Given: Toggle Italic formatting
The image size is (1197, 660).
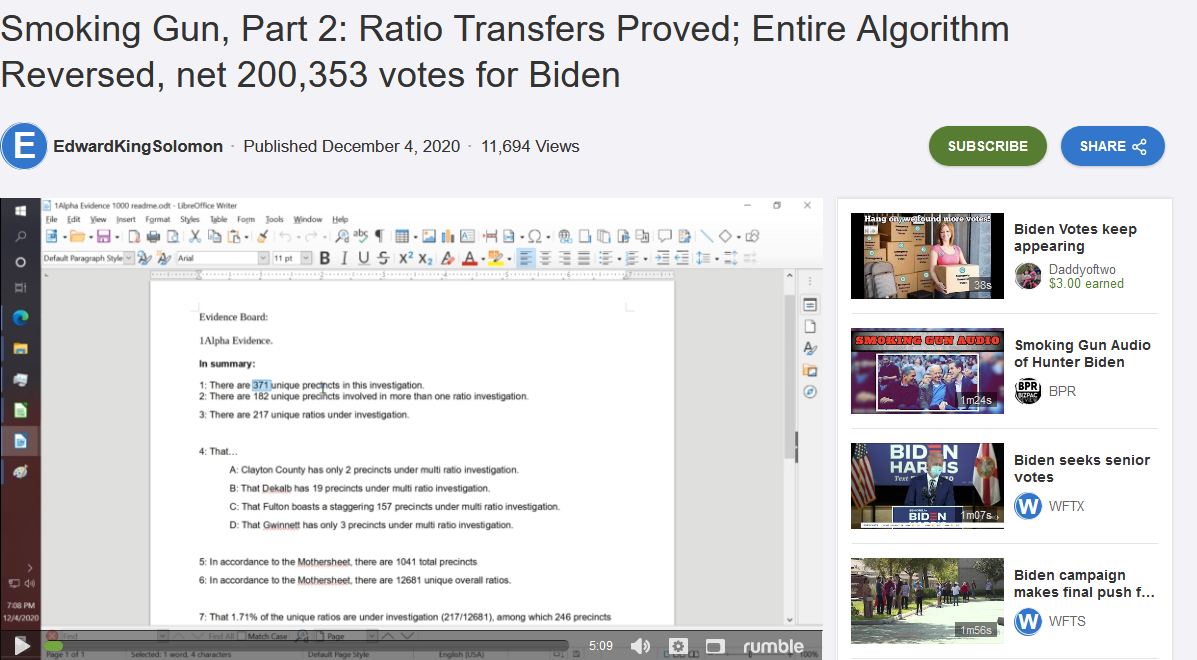Looking at the screenshot, I should click(344, 258).
